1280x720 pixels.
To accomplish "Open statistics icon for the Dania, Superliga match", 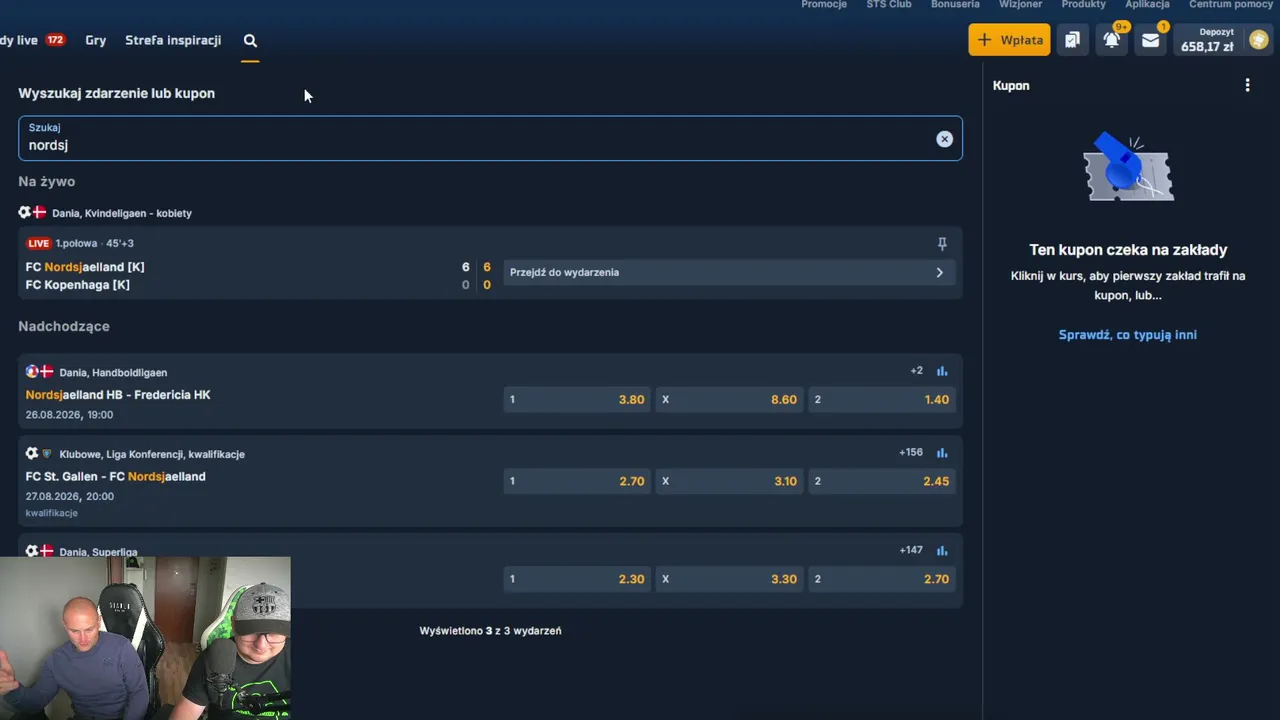I will coord(942,551).
